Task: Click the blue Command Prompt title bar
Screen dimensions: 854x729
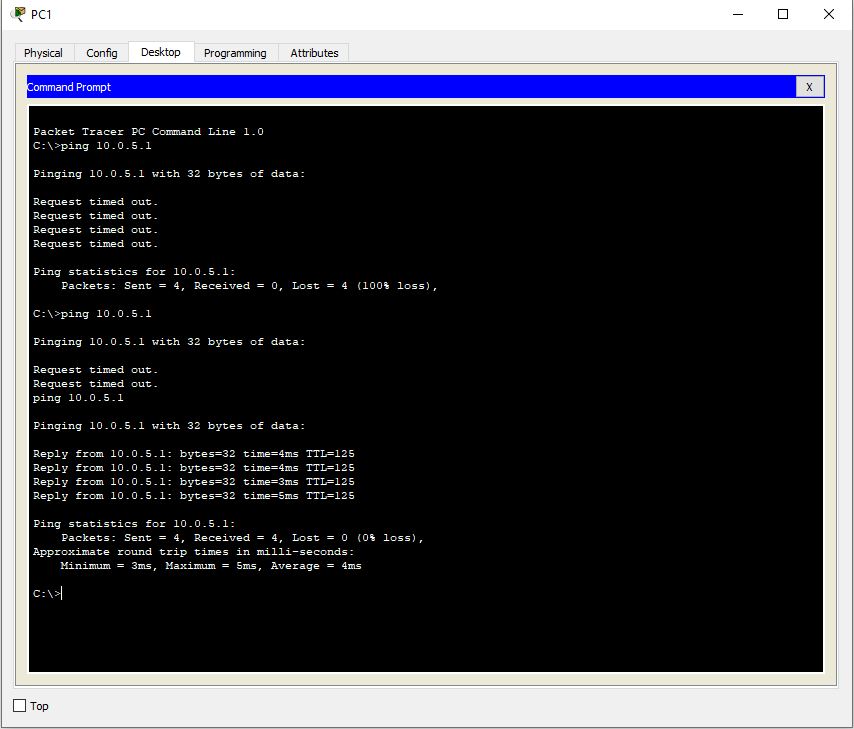Action: (400, 87)
